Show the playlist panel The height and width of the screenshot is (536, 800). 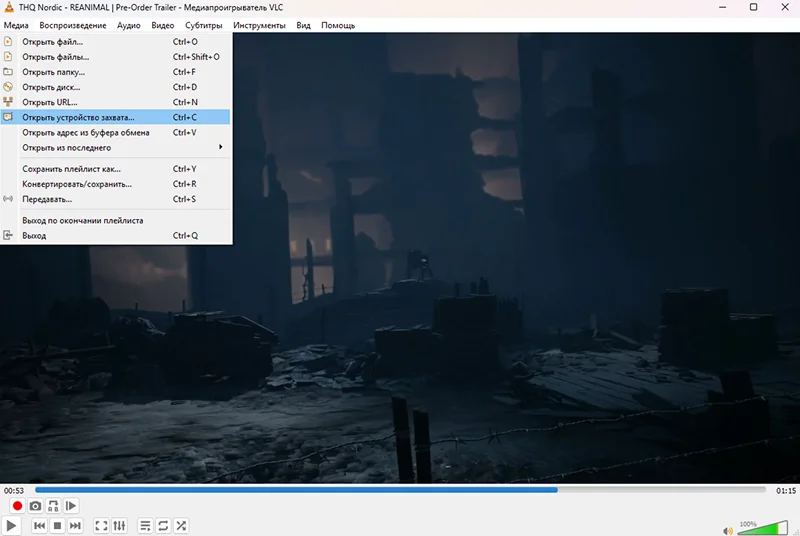pyautogui.click(x=145, y=525)
